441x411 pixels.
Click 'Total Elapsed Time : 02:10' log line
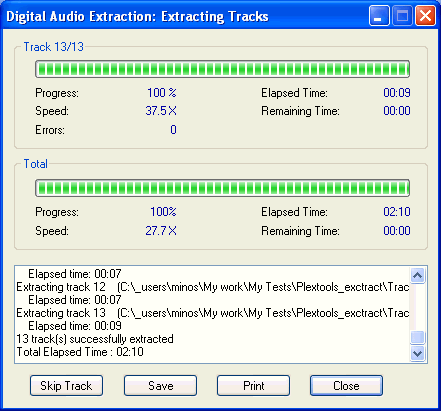[80, 352]
